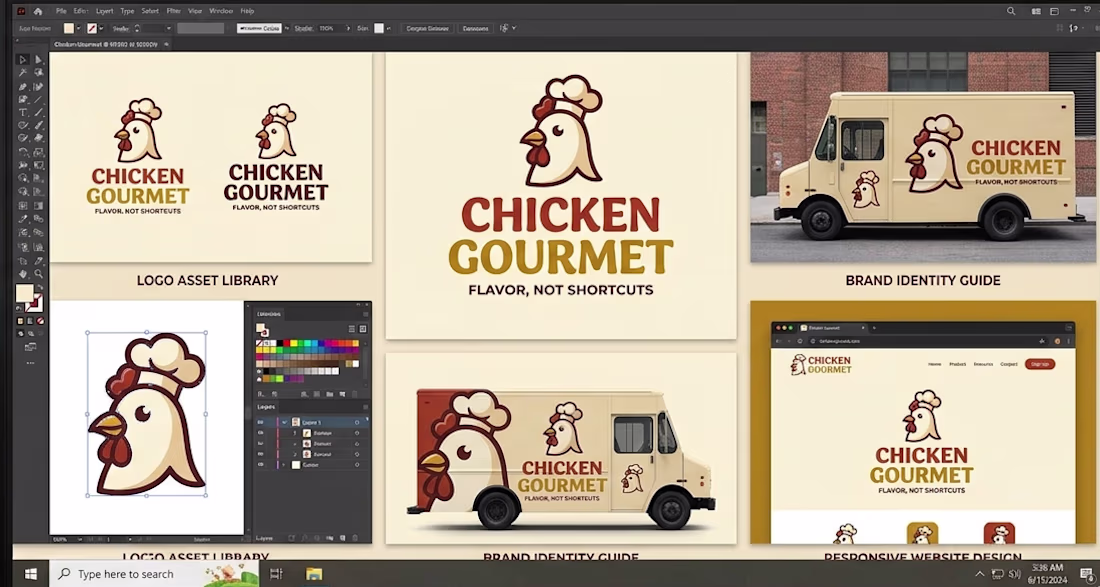Click Preferences button in control bar
Image resolution: width=1100 pixels, height=587 pixels.
476,29
